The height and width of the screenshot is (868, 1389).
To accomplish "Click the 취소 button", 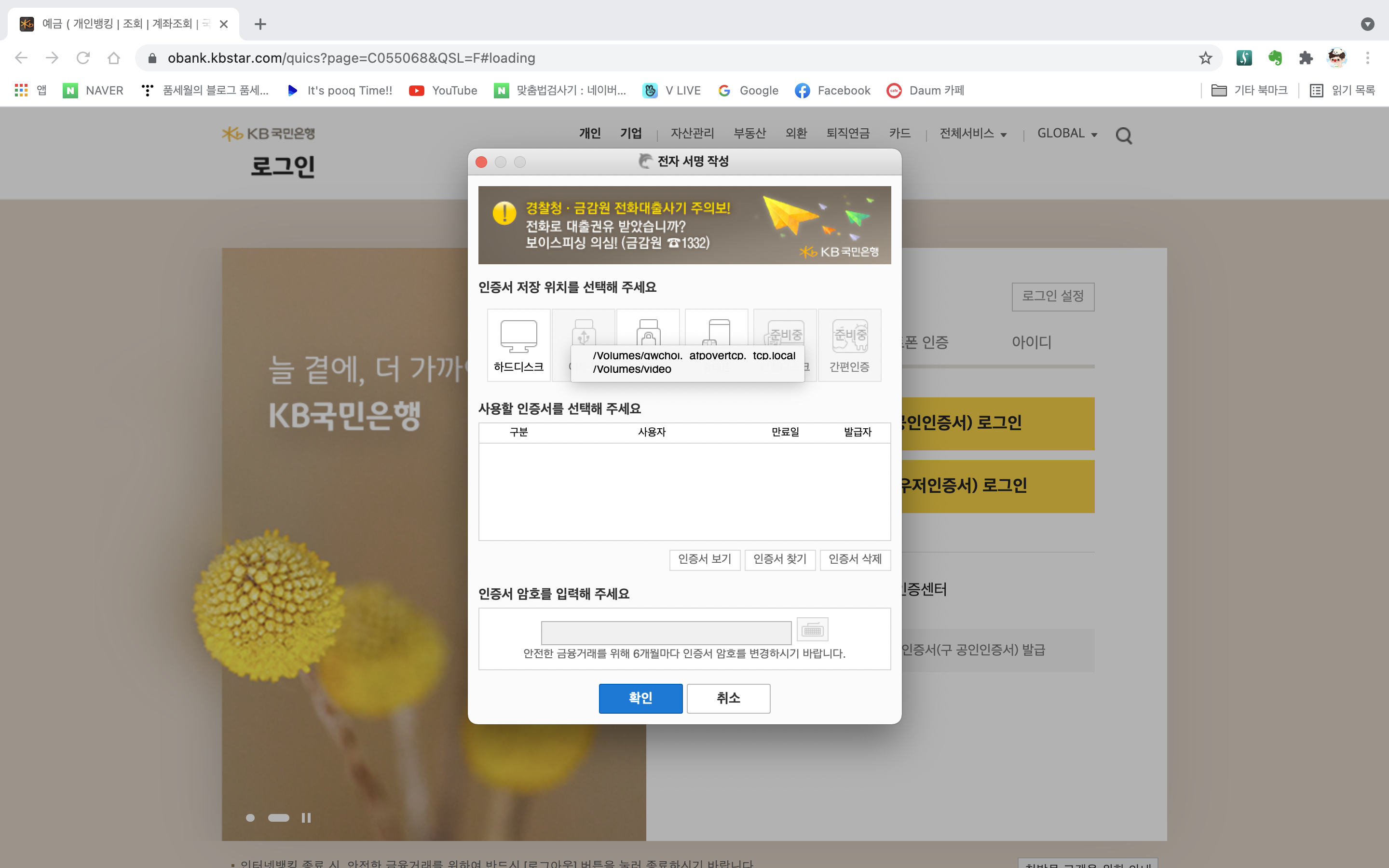I will (728, 698).
